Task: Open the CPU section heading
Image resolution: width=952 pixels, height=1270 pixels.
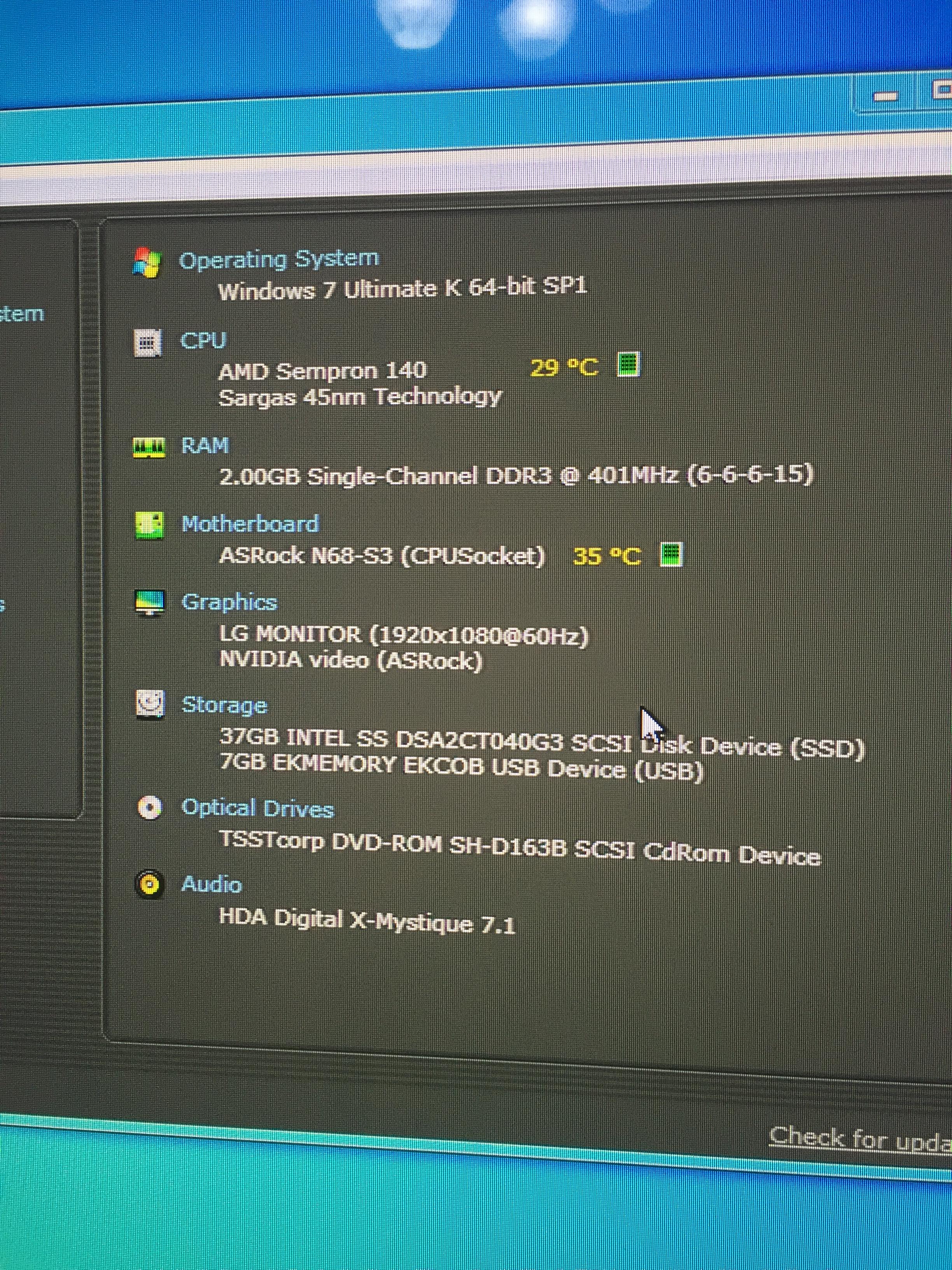Action: (204, 340)
